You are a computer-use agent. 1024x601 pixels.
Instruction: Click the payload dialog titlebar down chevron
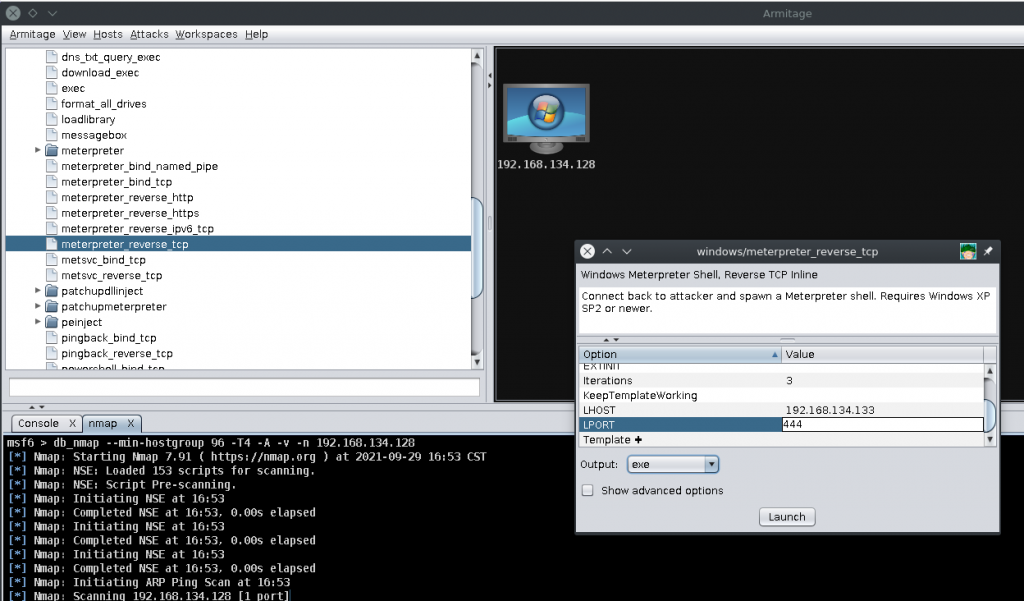tap(627, 252)
